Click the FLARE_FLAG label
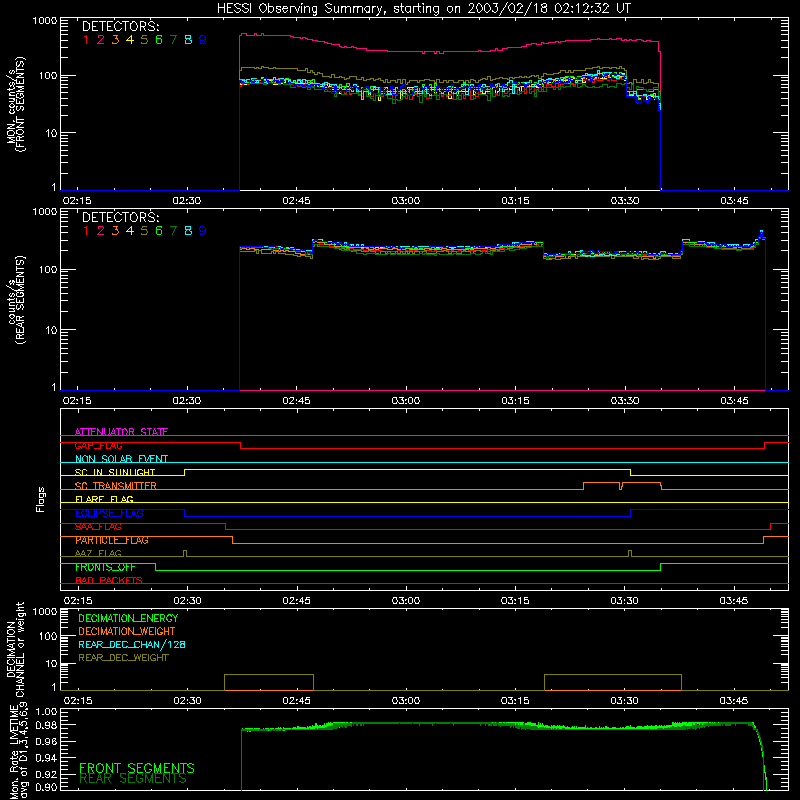 click(104, 499)
